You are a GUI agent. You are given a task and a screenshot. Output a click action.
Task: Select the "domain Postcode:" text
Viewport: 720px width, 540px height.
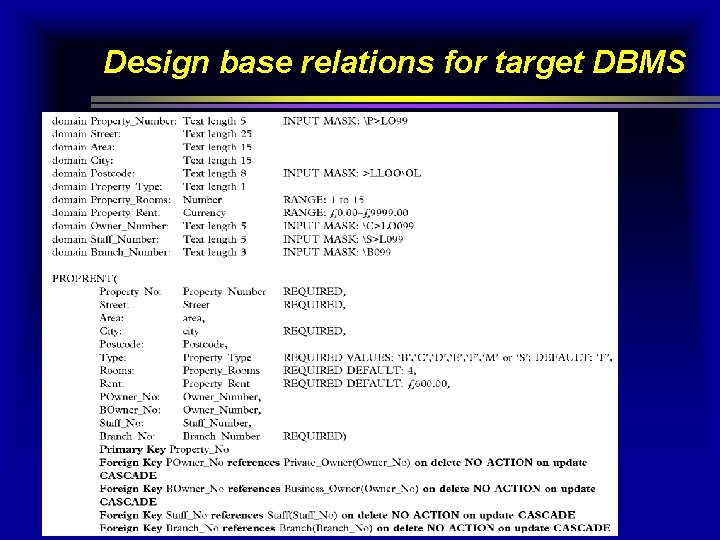[93, 174]
